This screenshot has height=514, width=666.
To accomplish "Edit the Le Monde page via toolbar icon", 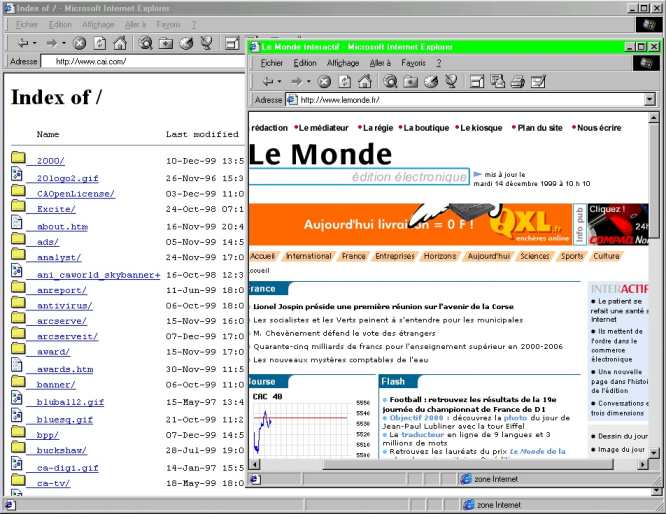I will [x=538, y=81].
